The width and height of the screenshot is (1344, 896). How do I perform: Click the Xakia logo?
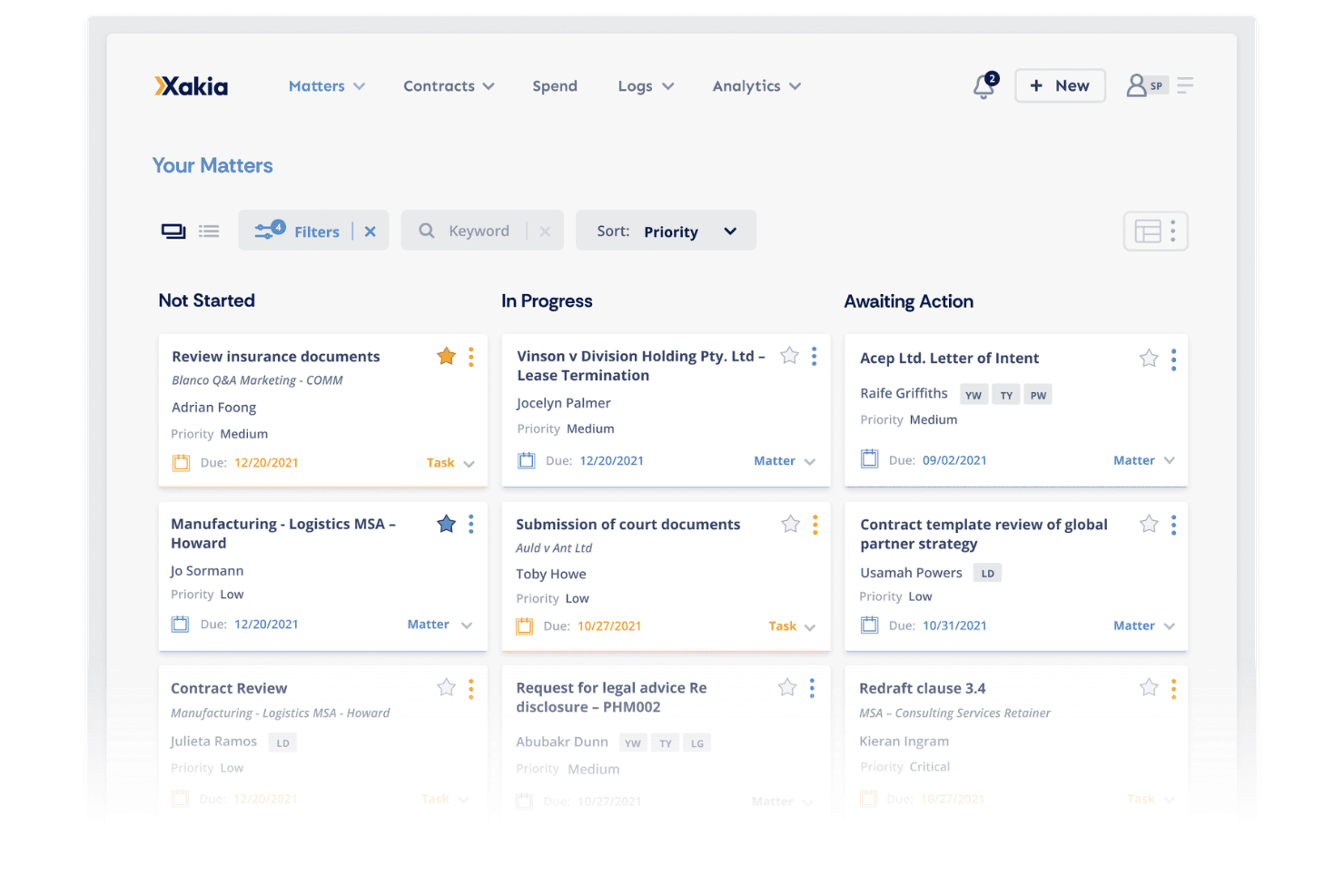click(191, 86)
